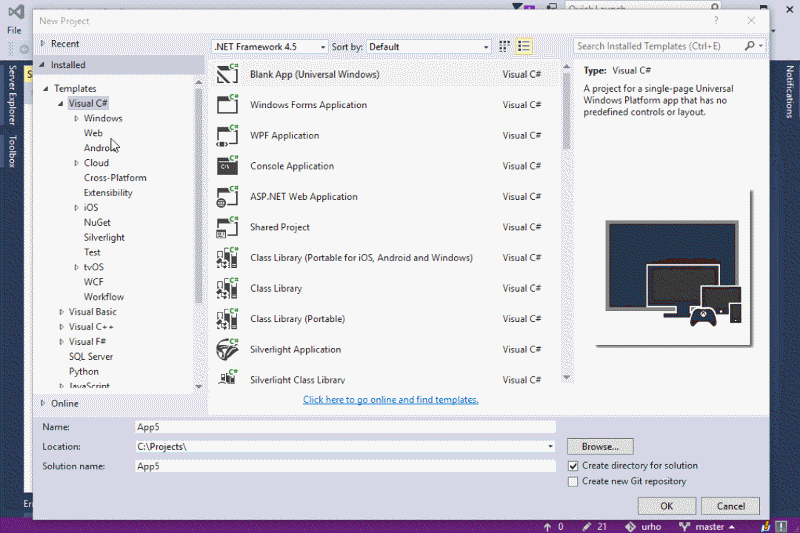The width and height of the screenshot is (800, 533).
Task: Click the template list scroll down arrow
Action: [x=566, y=377]
